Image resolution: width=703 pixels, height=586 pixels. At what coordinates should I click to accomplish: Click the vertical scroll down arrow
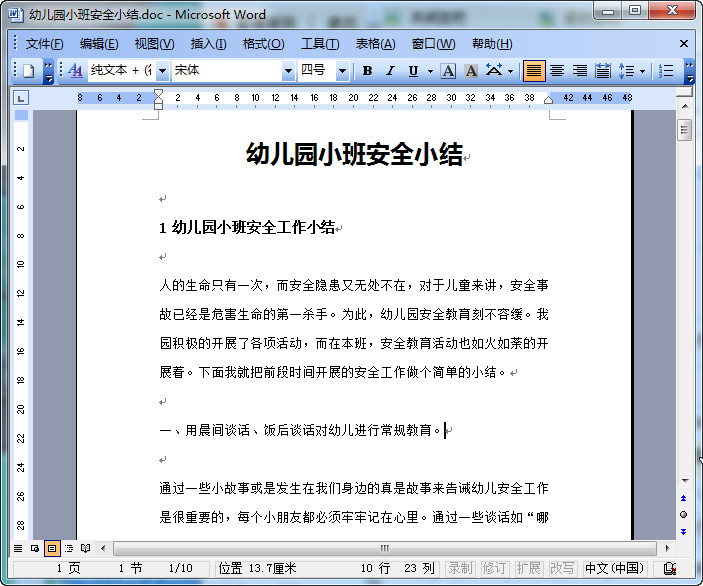tap(685, 481)
